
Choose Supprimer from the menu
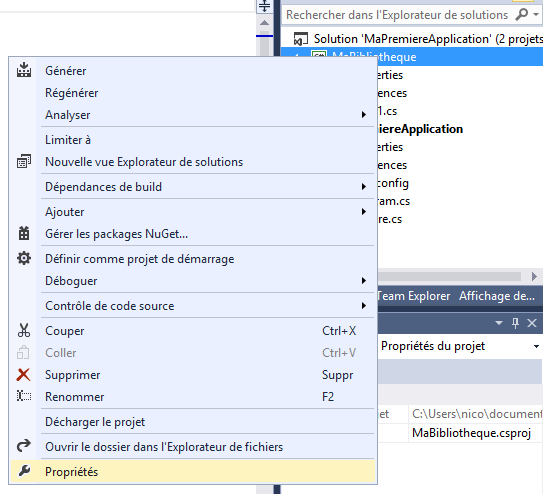[194, 375]
